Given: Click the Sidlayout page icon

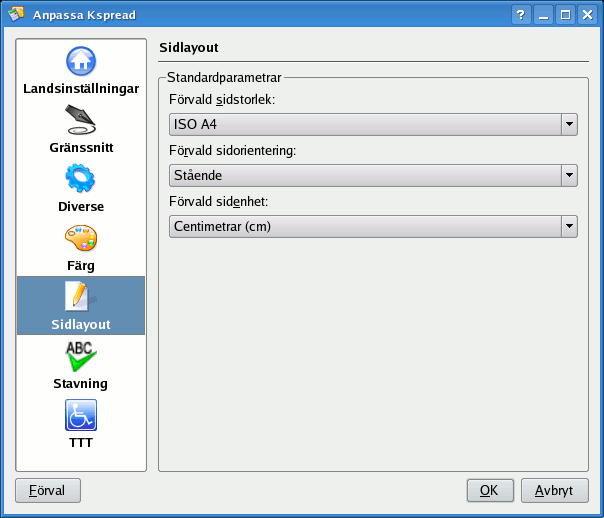Looking at the screenshot, I should (x=81, y=297).
